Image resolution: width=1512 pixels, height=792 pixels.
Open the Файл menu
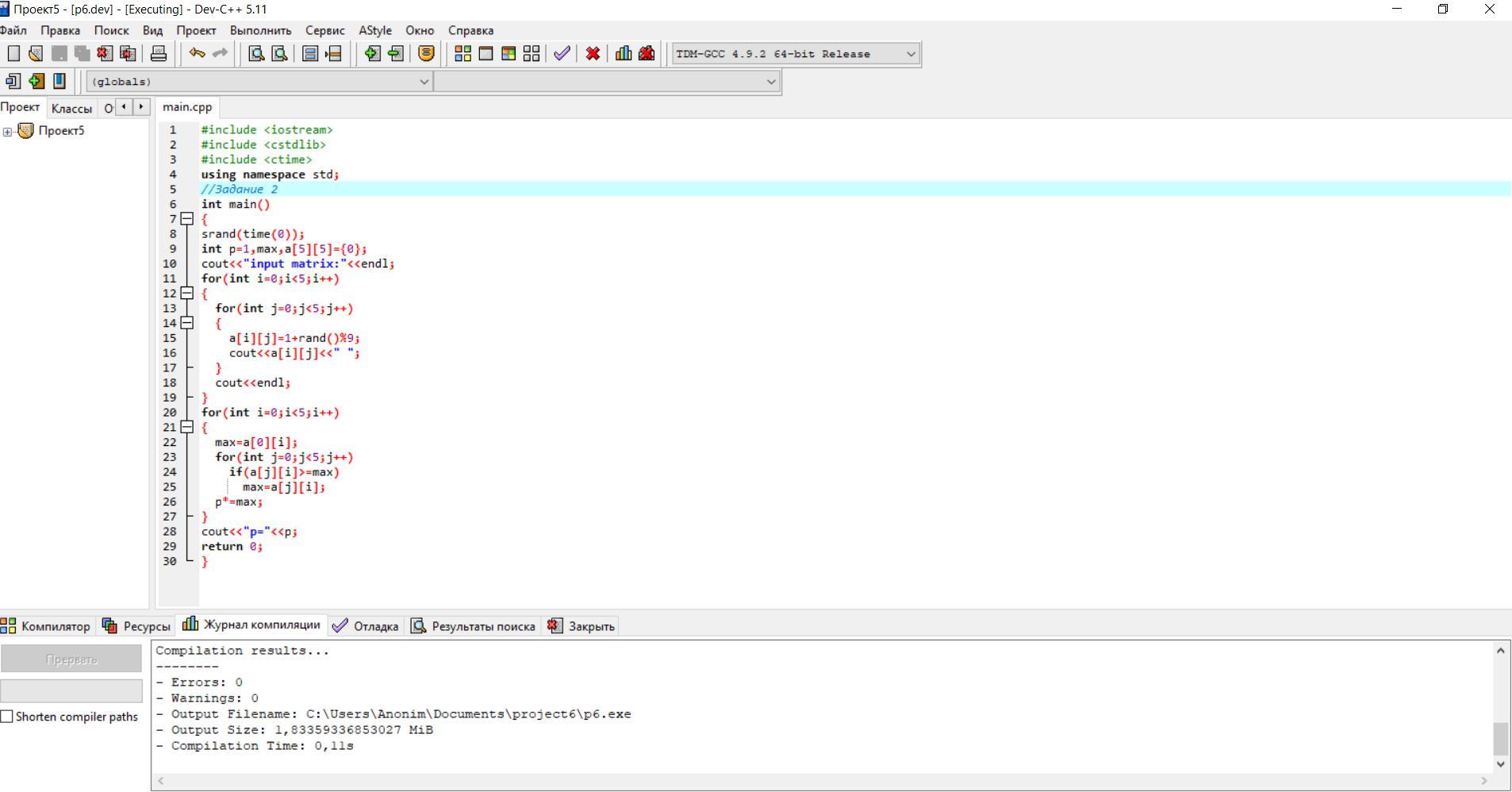click(x=13, y=30)
